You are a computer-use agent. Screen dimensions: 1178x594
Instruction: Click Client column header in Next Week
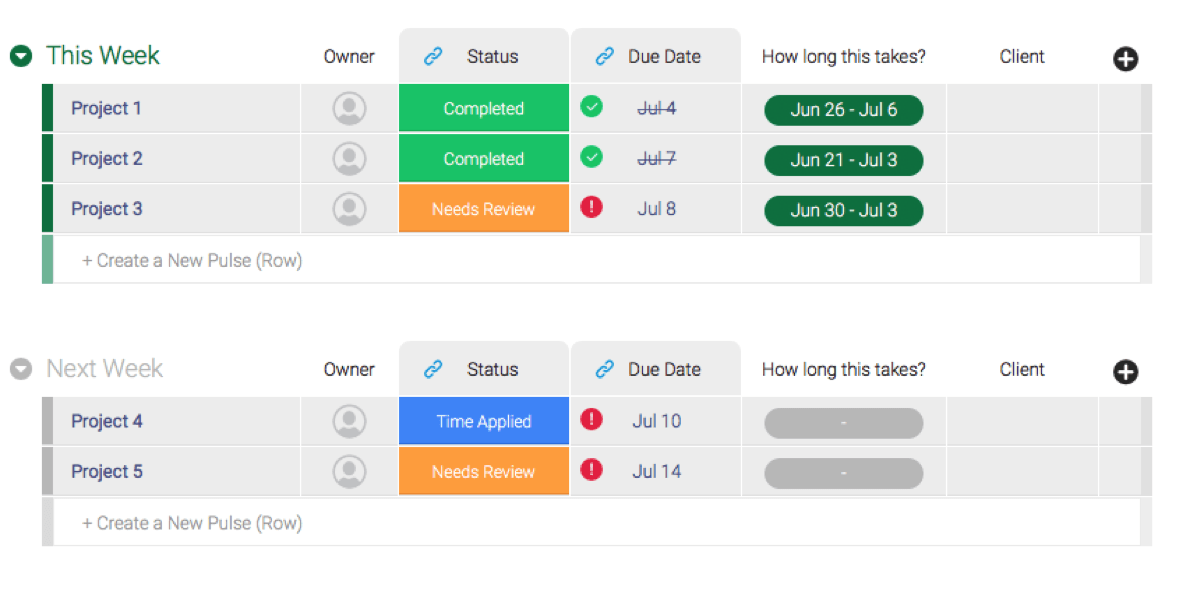pyautogui.click(x=1022, y=369)
